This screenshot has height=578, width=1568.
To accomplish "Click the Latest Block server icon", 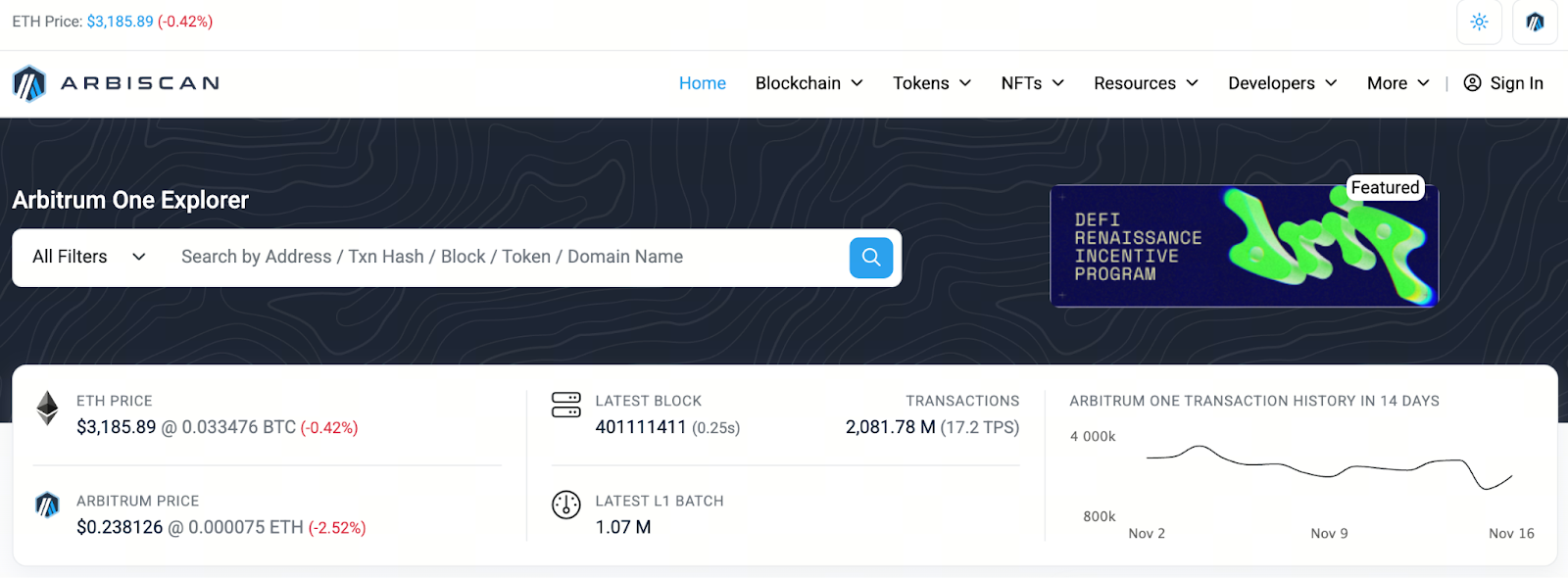I will [566, 405].
